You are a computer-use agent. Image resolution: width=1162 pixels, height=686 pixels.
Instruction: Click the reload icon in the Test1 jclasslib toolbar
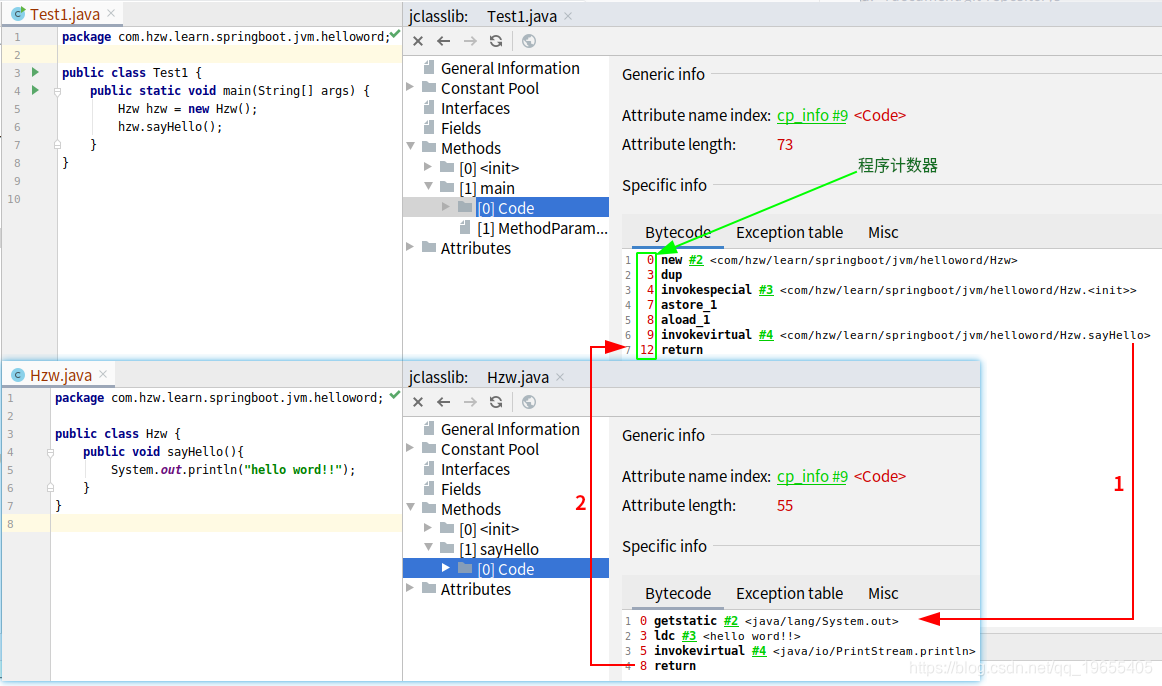pos(496,41)
